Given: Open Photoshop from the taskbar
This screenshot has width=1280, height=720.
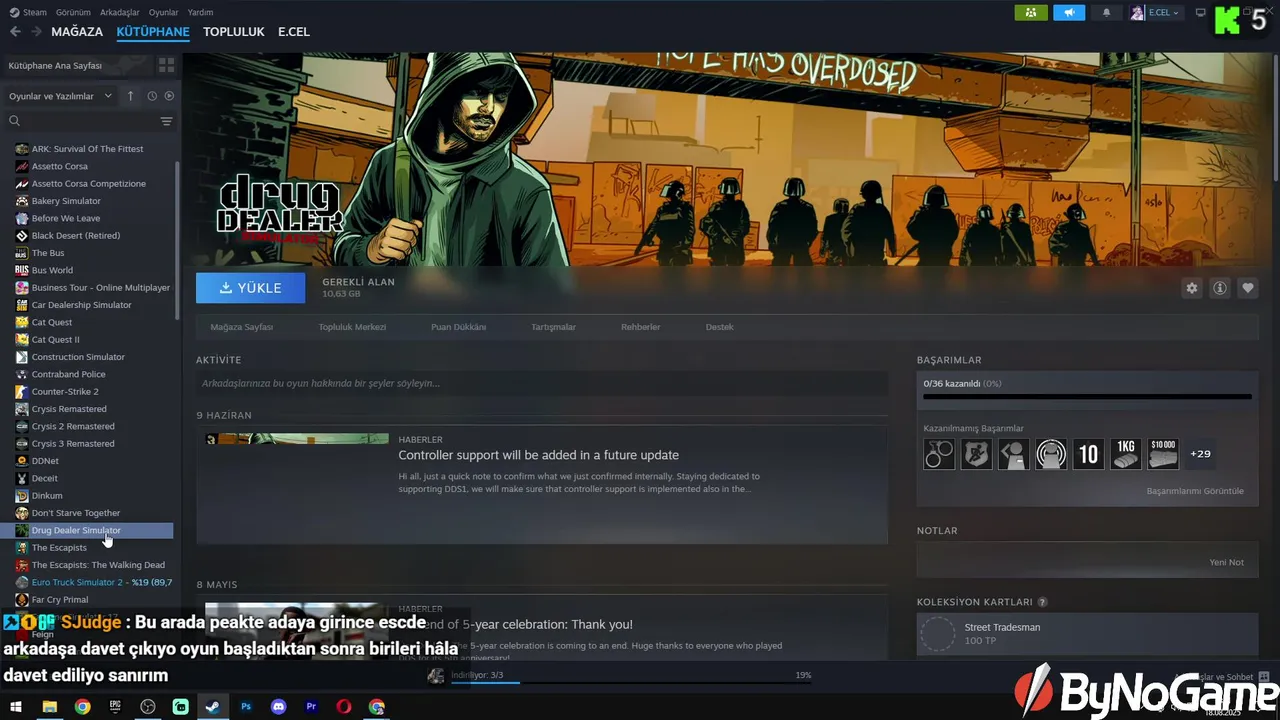Looking at the screenshot, I should pos(246,707).
